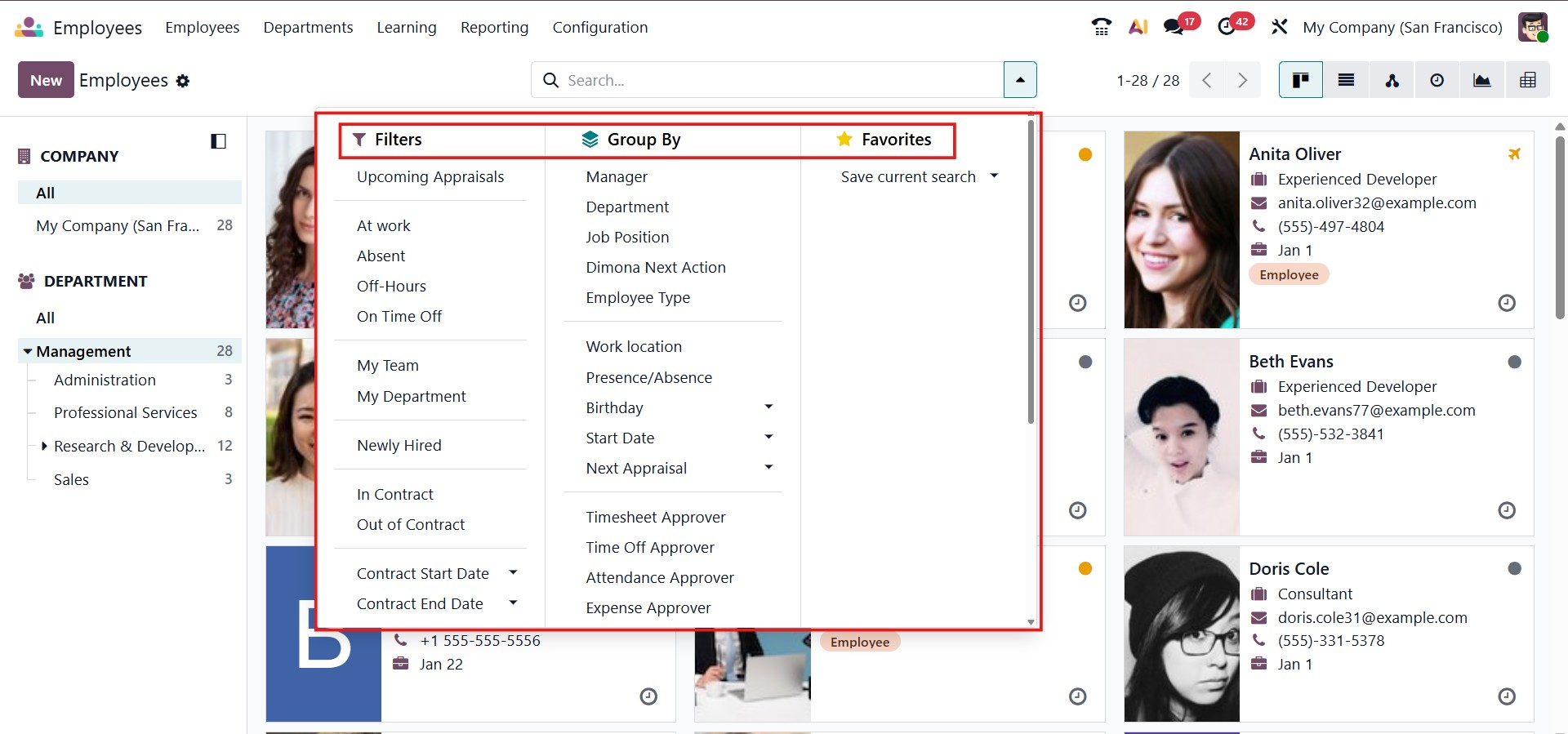Expand the Birthday group-by options

click(x=768, y=407)
